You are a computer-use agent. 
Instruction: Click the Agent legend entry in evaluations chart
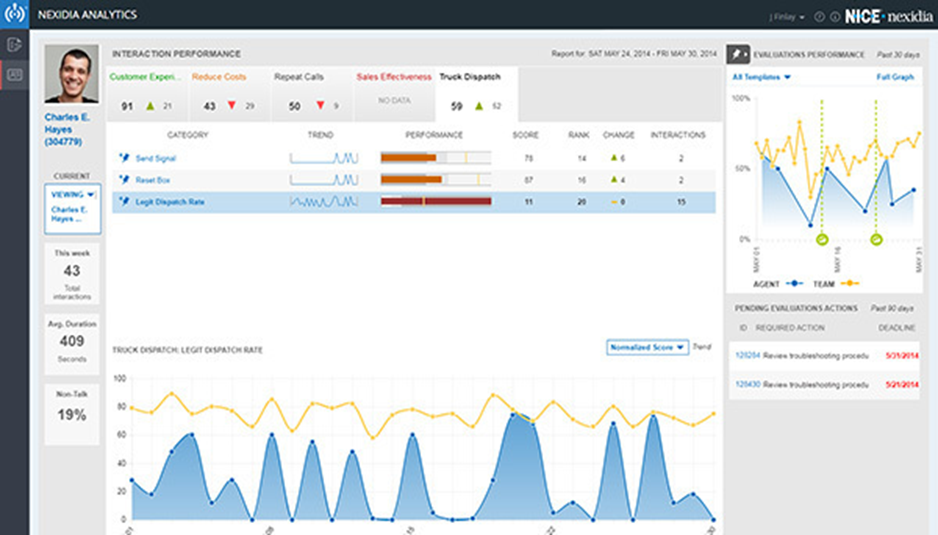point(778,284)
